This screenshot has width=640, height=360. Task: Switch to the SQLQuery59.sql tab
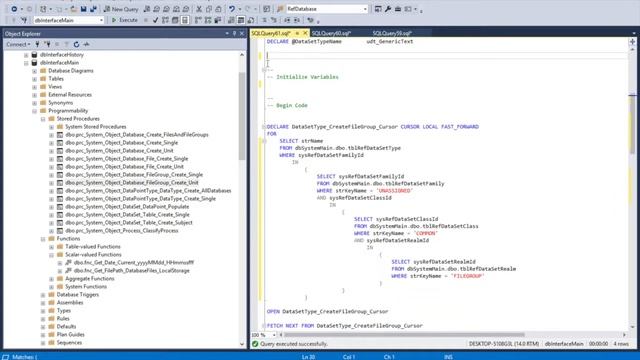pyautogui.click(x=392, y=33)
